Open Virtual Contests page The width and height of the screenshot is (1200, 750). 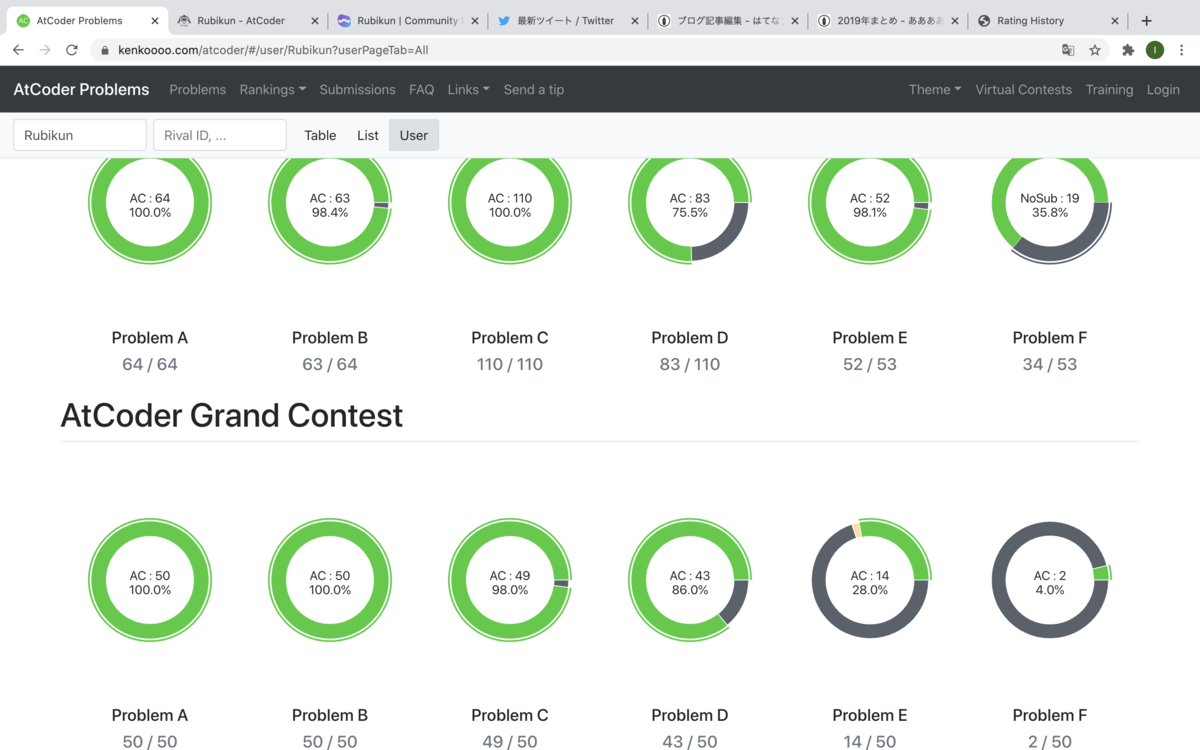1024,89
